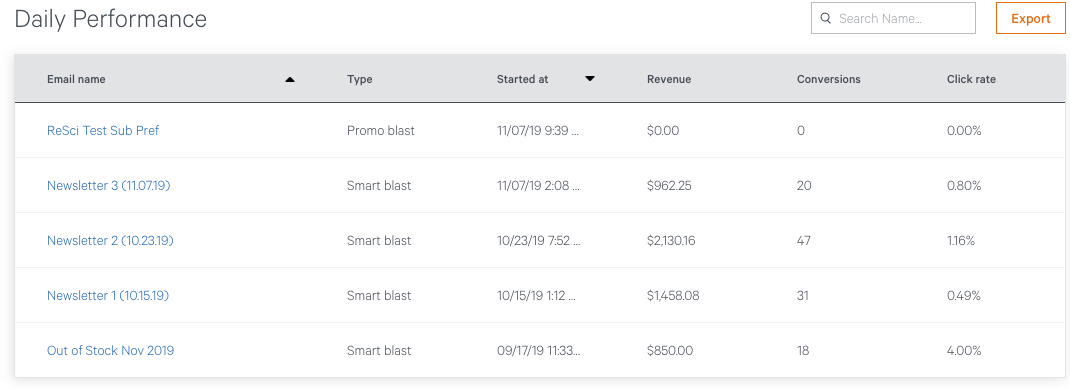Click the Daily Performance heading

tap(111, 18)
